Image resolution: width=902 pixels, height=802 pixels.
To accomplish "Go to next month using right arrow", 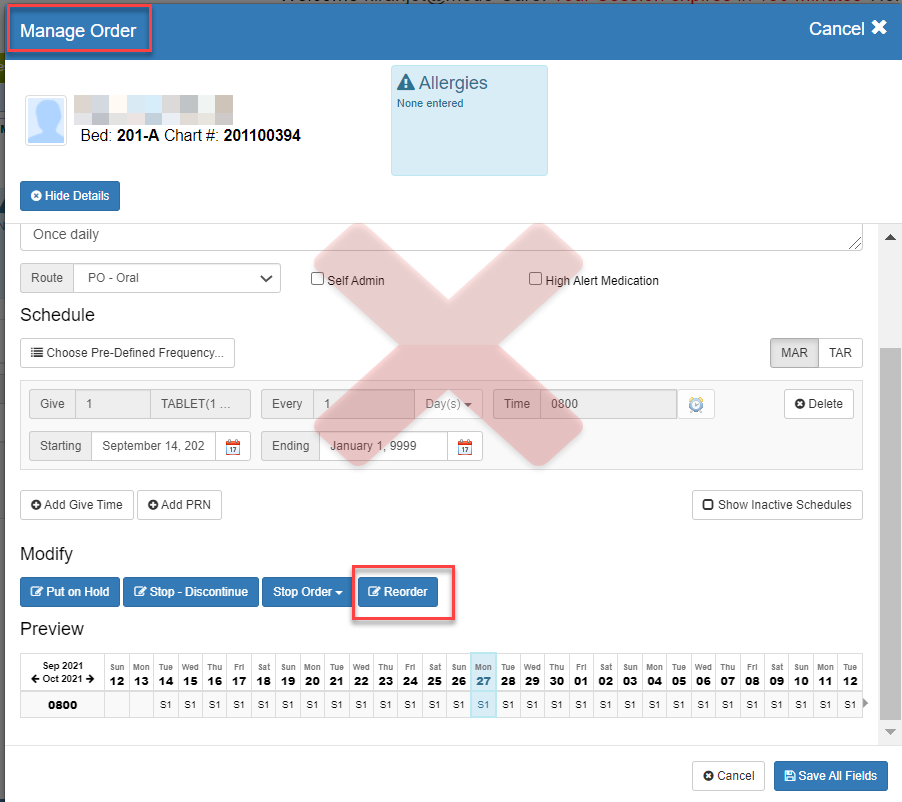I will click(x=89, y=679).
